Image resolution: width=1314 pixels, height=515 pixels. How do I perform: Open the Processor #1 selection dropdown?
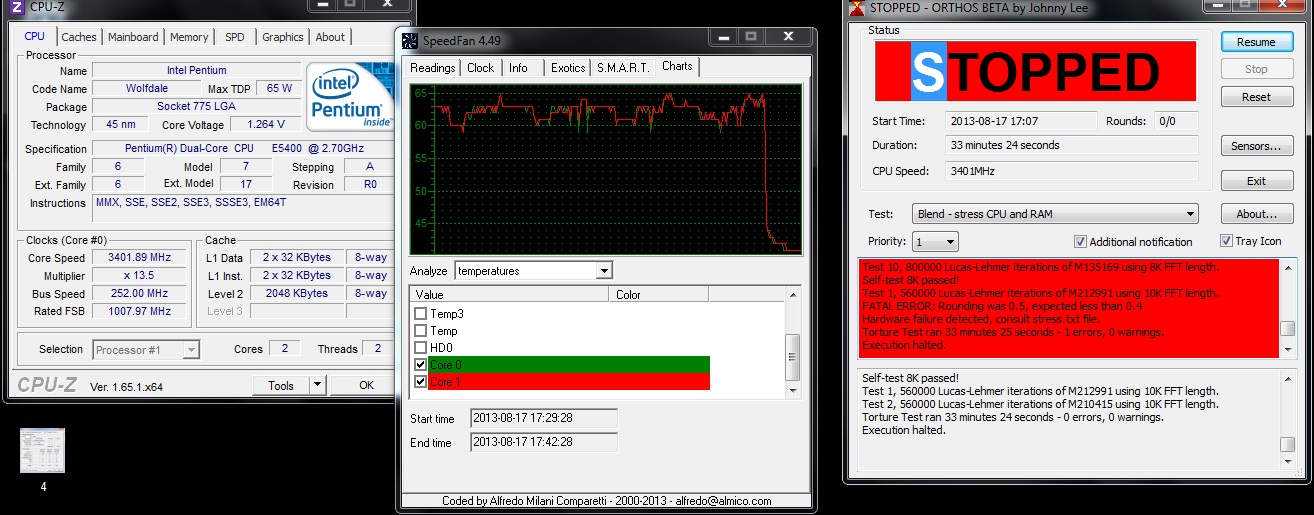coord(146,349)
